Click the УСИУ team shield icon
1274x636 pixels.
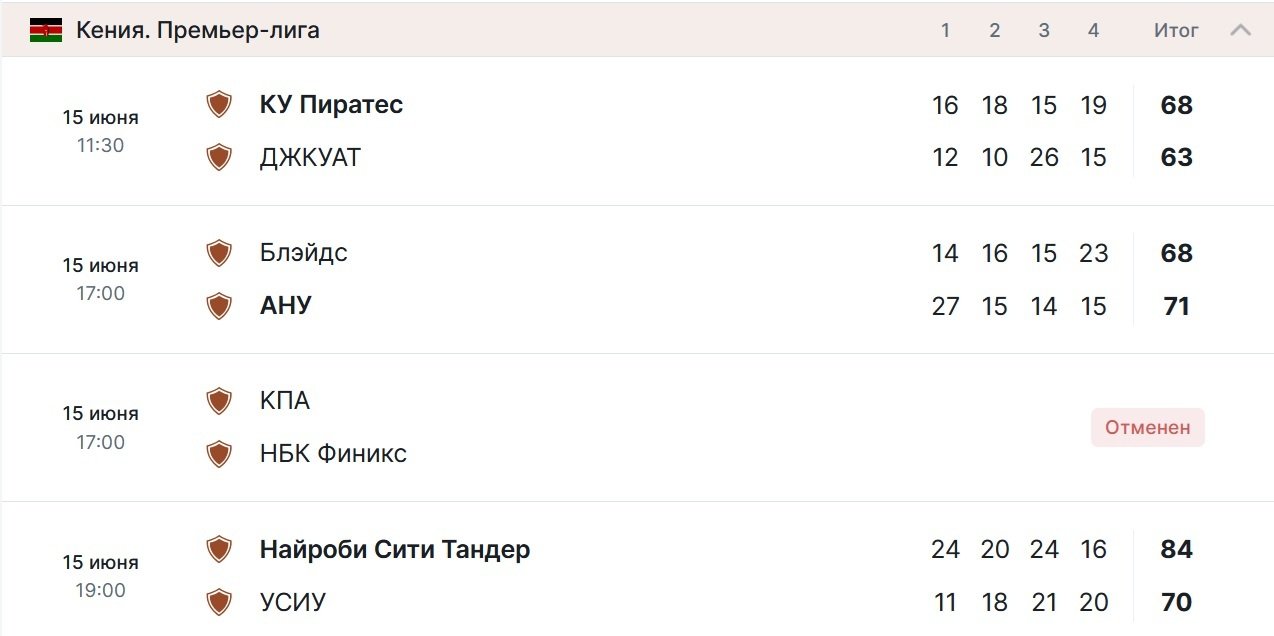(219, 602)
